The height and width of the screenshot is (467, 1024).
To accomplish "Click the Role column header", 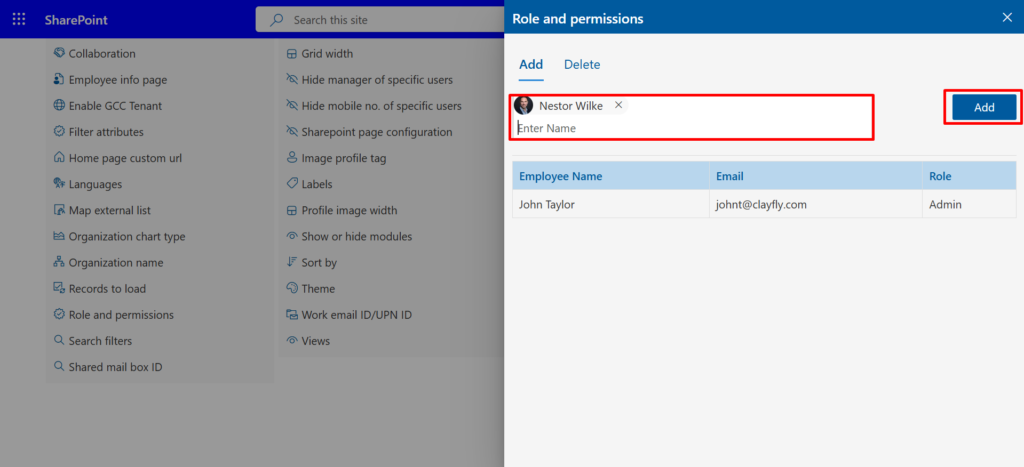I will pos(969,176).
